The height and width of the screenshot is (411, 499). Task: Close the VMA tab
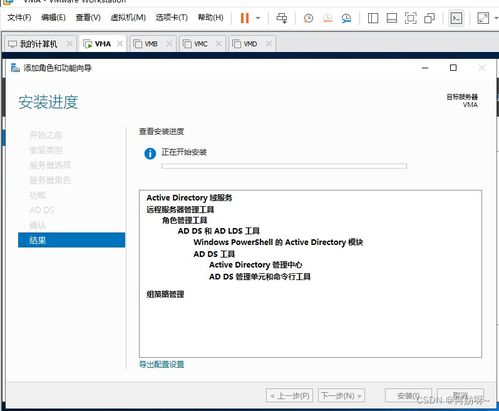(x=120, y=44)
